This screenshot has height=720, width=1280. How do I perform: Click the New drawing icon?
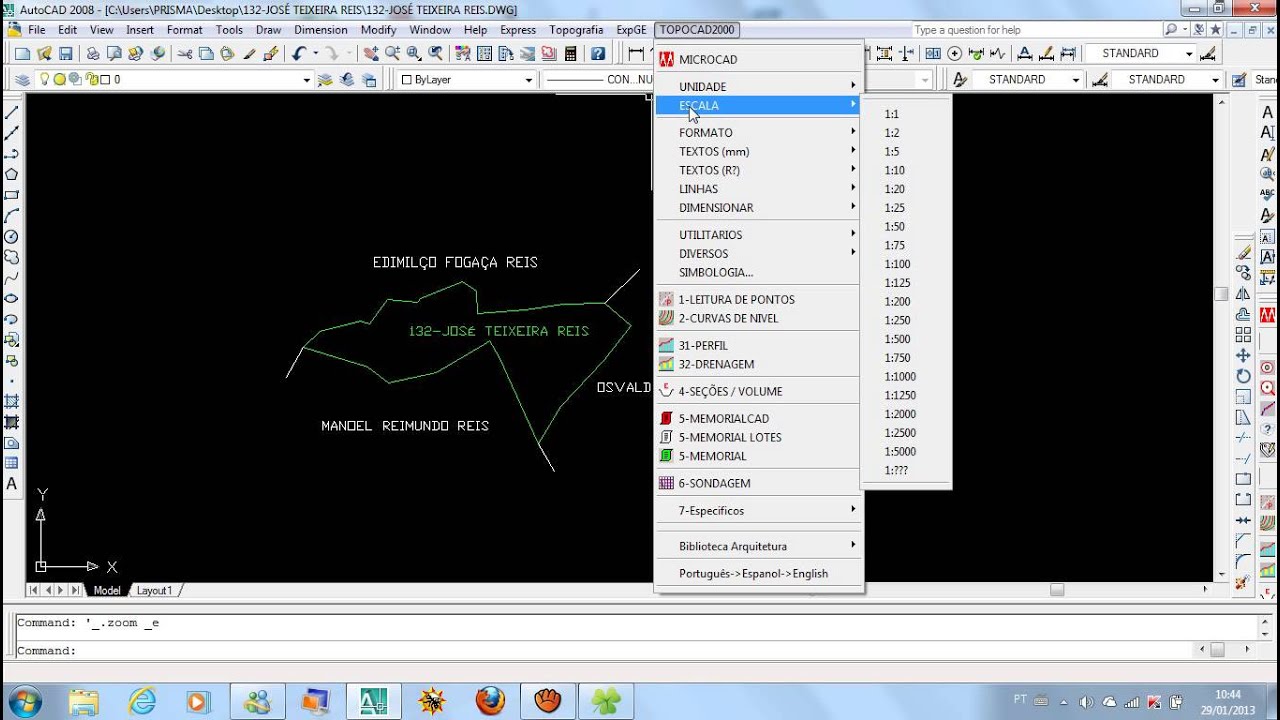point(22,54)
